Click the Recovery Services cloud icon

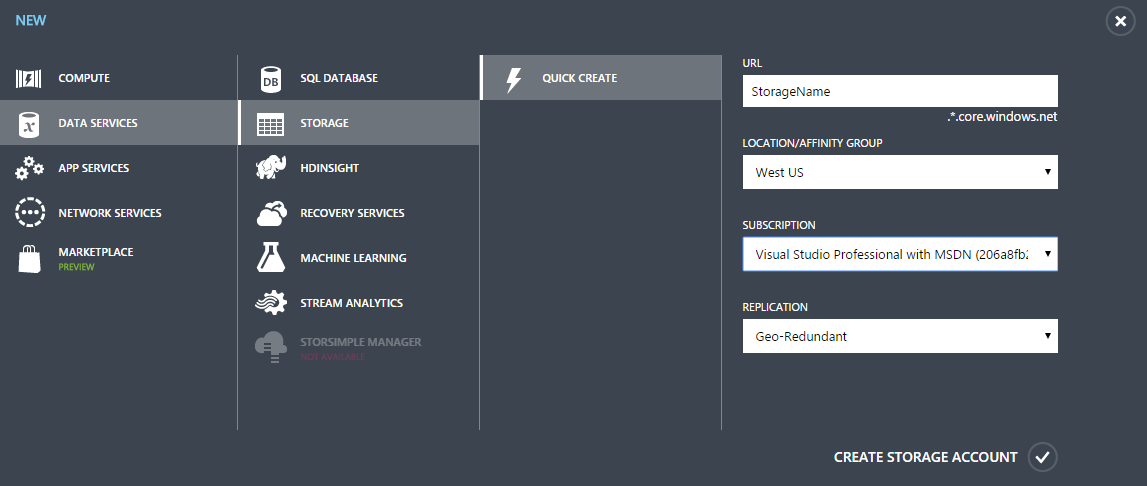tap(271, 213)
